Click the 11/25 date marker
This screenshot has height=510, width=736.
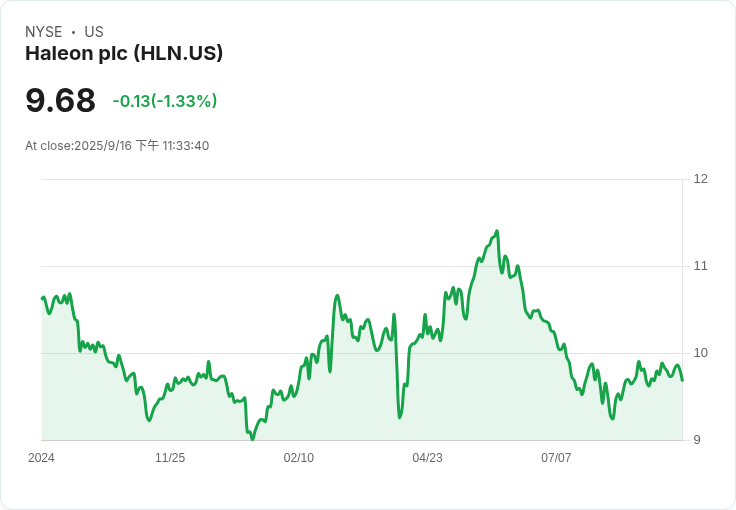pyautogui.click(x=170, y=457)
